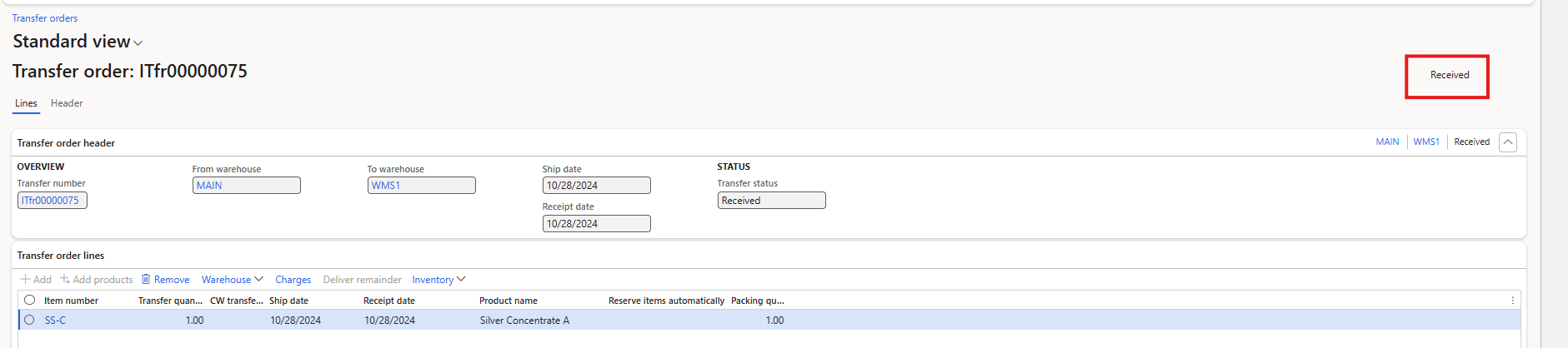1568x348 pixels.
Task: Select the SS-C row radio button
Action: coord(30,320)
